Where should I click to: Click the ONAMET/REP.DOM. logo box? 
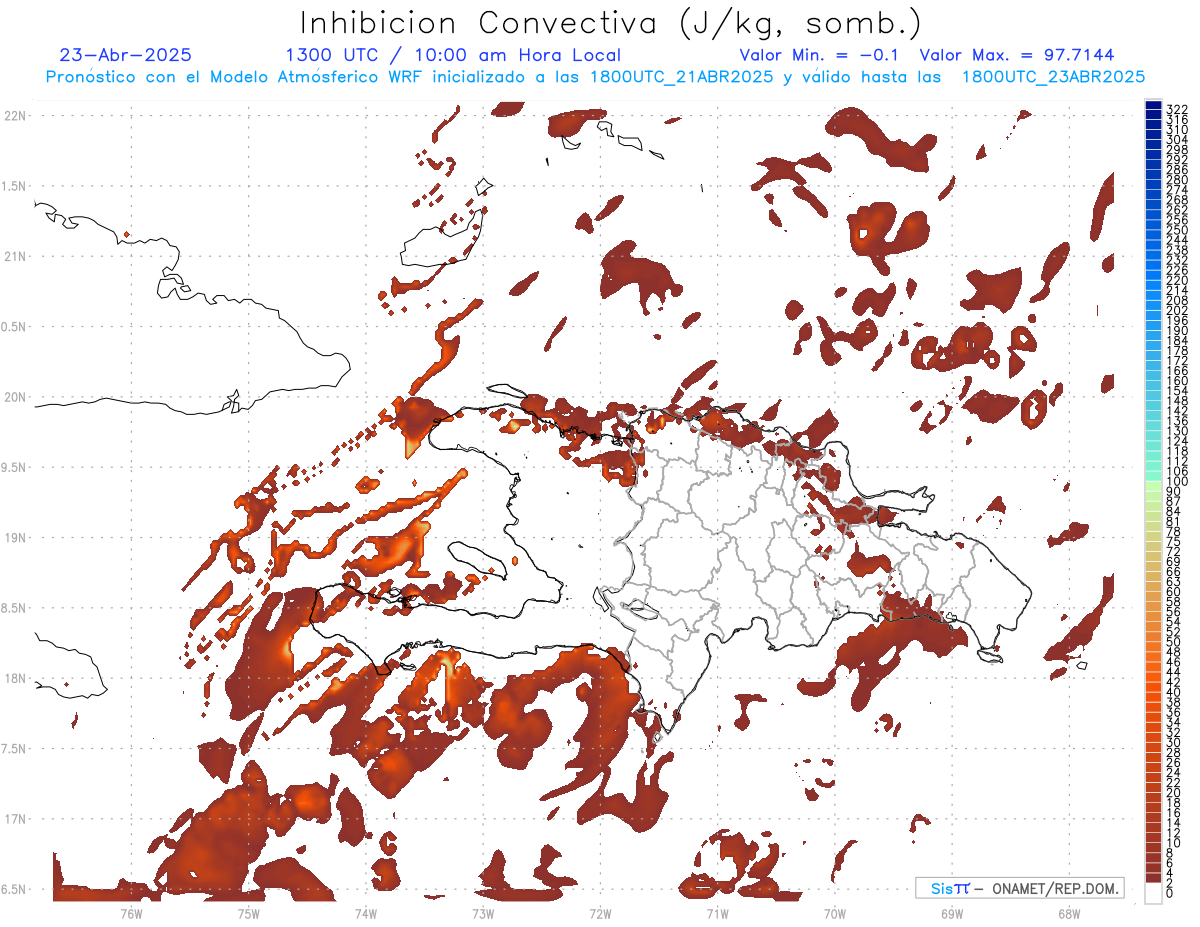coord(1020,888)
